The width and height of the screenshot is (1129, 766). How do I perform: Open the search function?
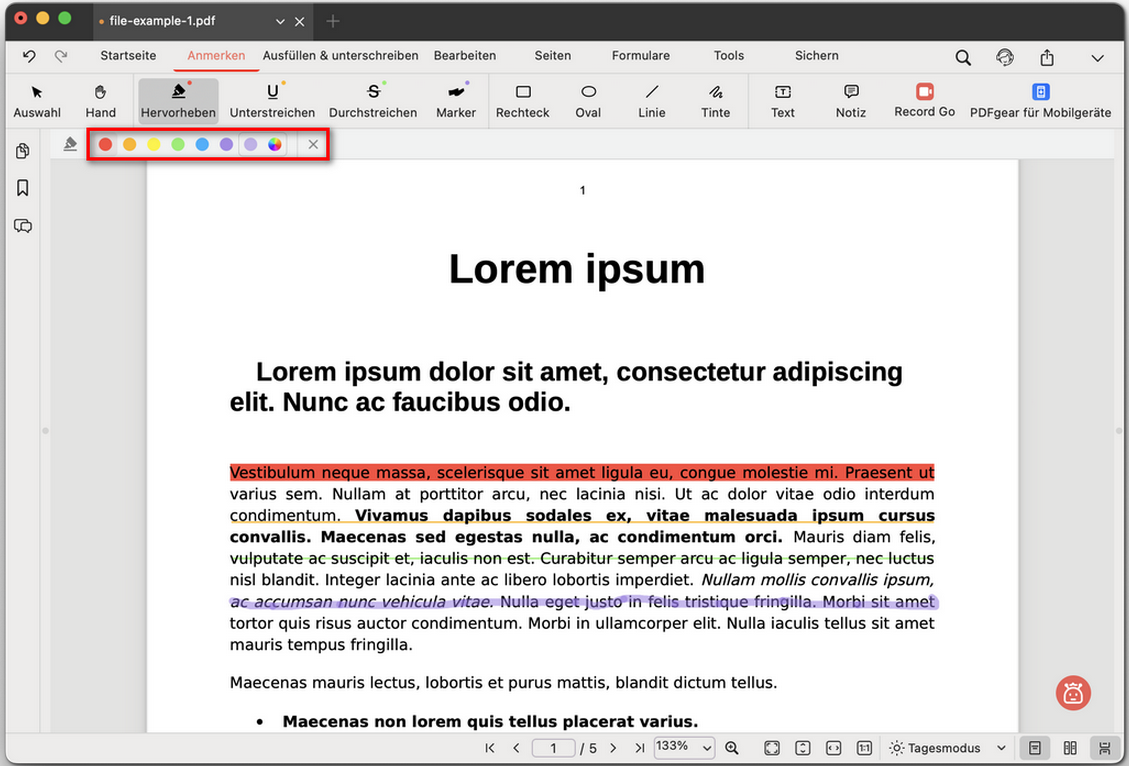pyautogui.click(x=962, y=57)
